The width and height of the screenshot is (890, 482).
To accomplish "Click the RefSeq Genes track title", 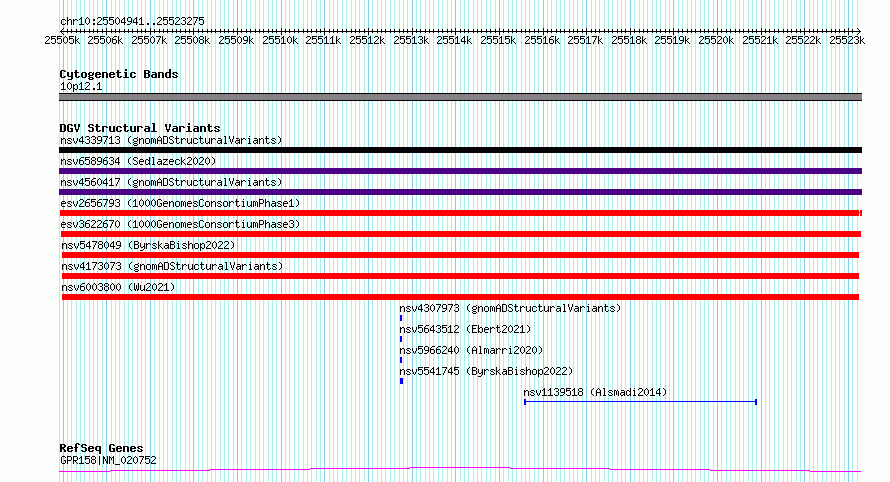I will click(x=101, y=449).
